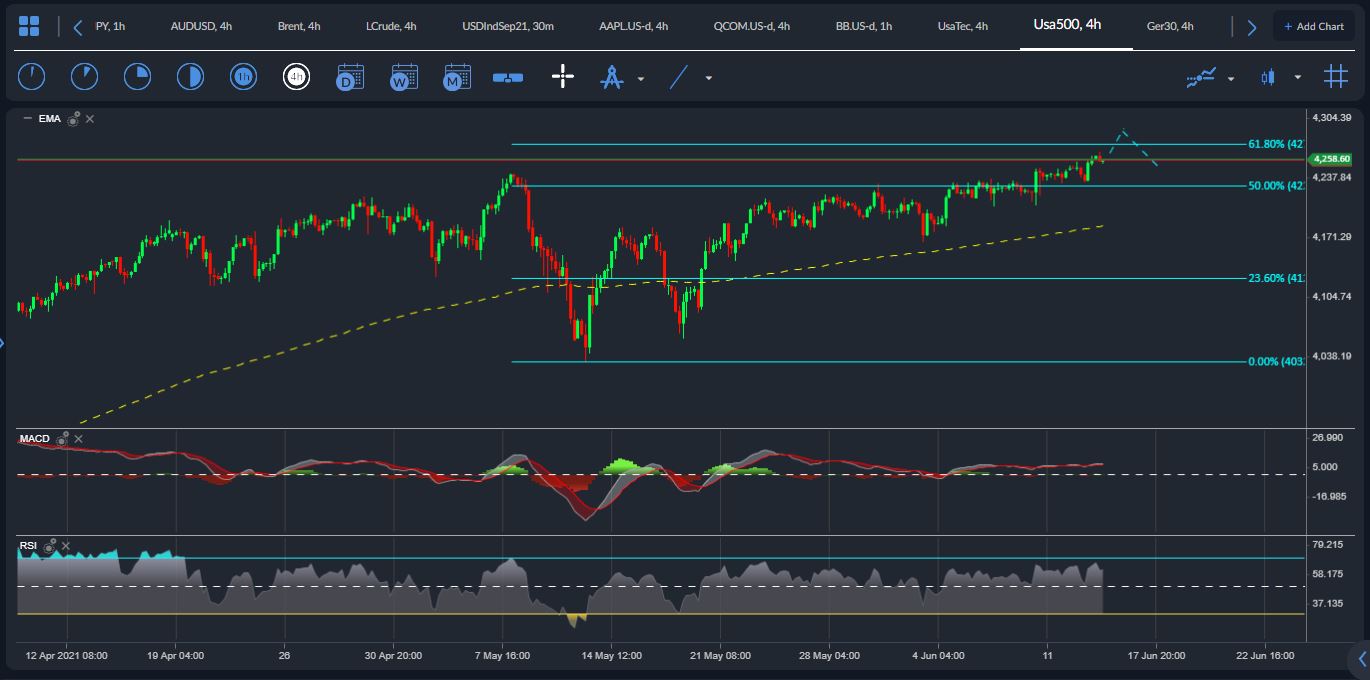Open MACD indicator settings gear
The image size is (1370, 680).
coord(63,439)
